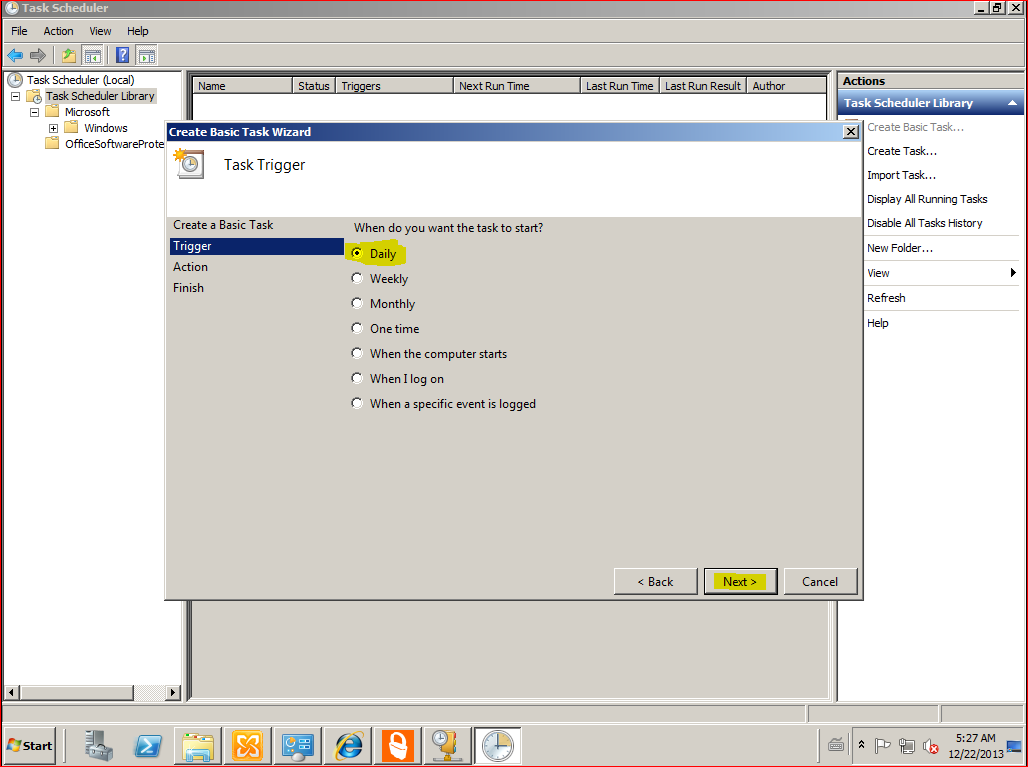Image resolution: width=1028 pixels, height=767 pixels.
Task: Click the muted volume tray icon
Action: coord(930,746)
